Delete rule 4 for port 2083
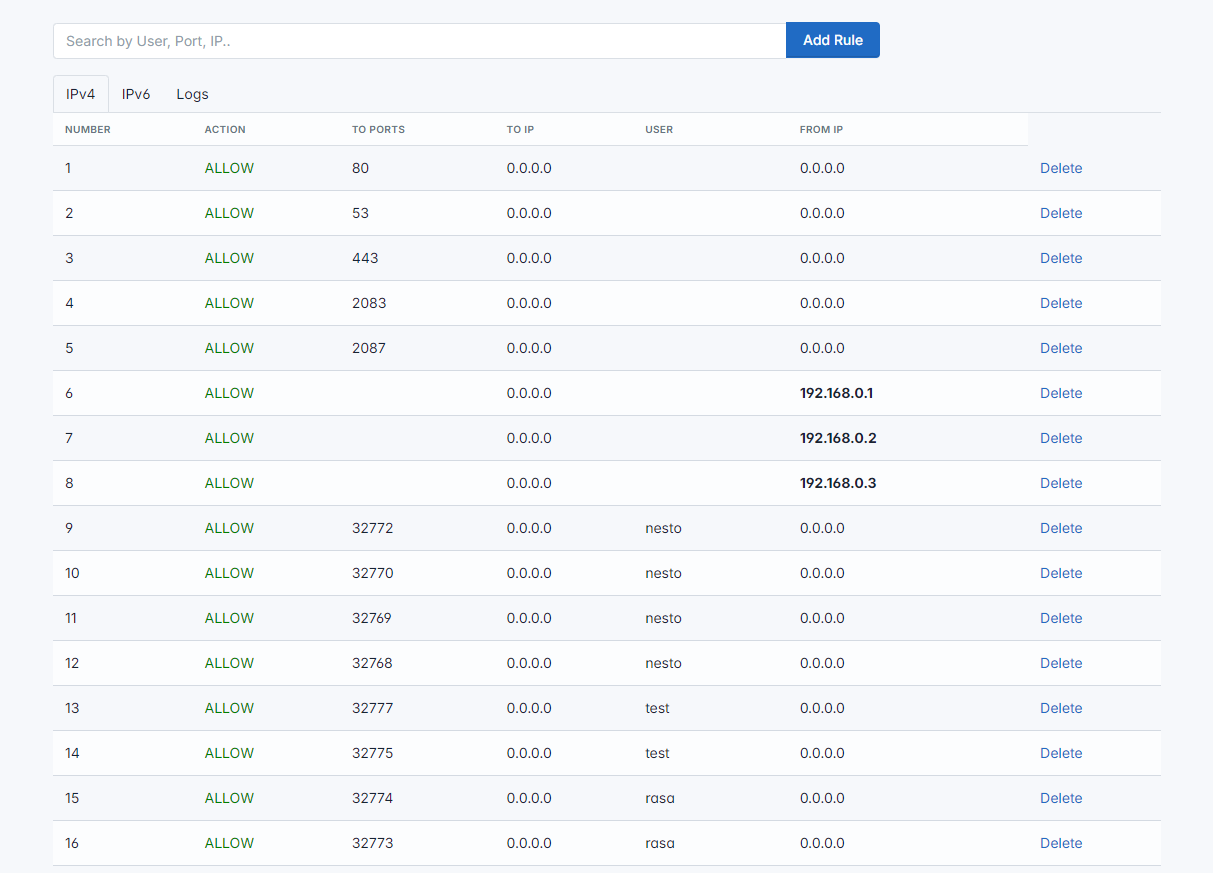Image resolution: width=1213 pixels, height=873 pixels. coord(1061,303)
